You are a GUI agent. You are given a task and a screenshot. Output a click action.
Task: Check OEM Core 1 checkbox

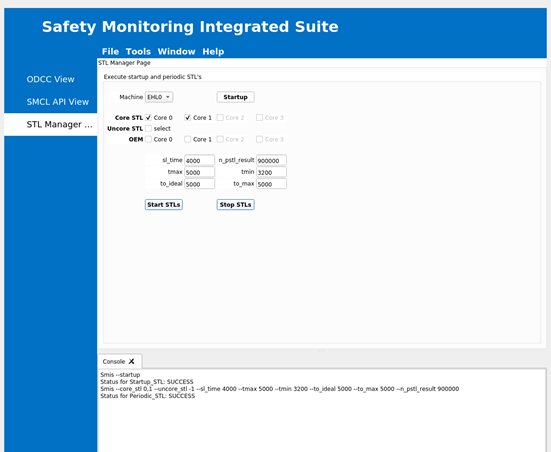point(188,139)
